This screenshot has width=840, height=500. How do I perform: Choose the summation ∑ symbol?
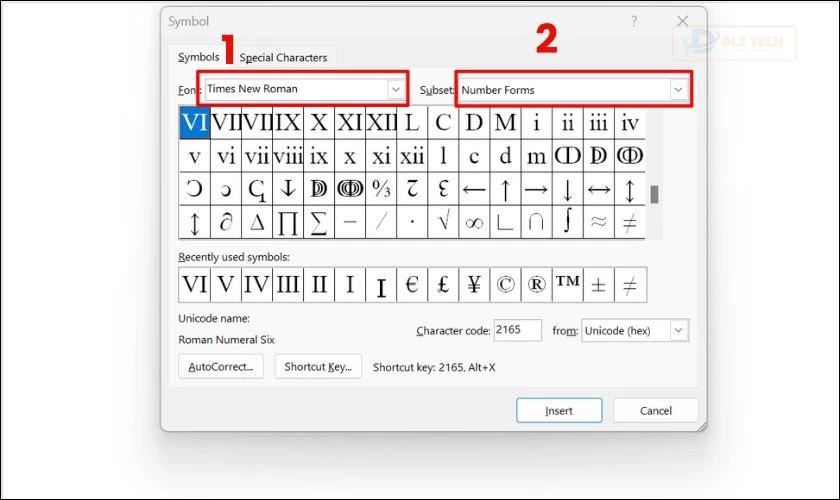pos(319,222)
